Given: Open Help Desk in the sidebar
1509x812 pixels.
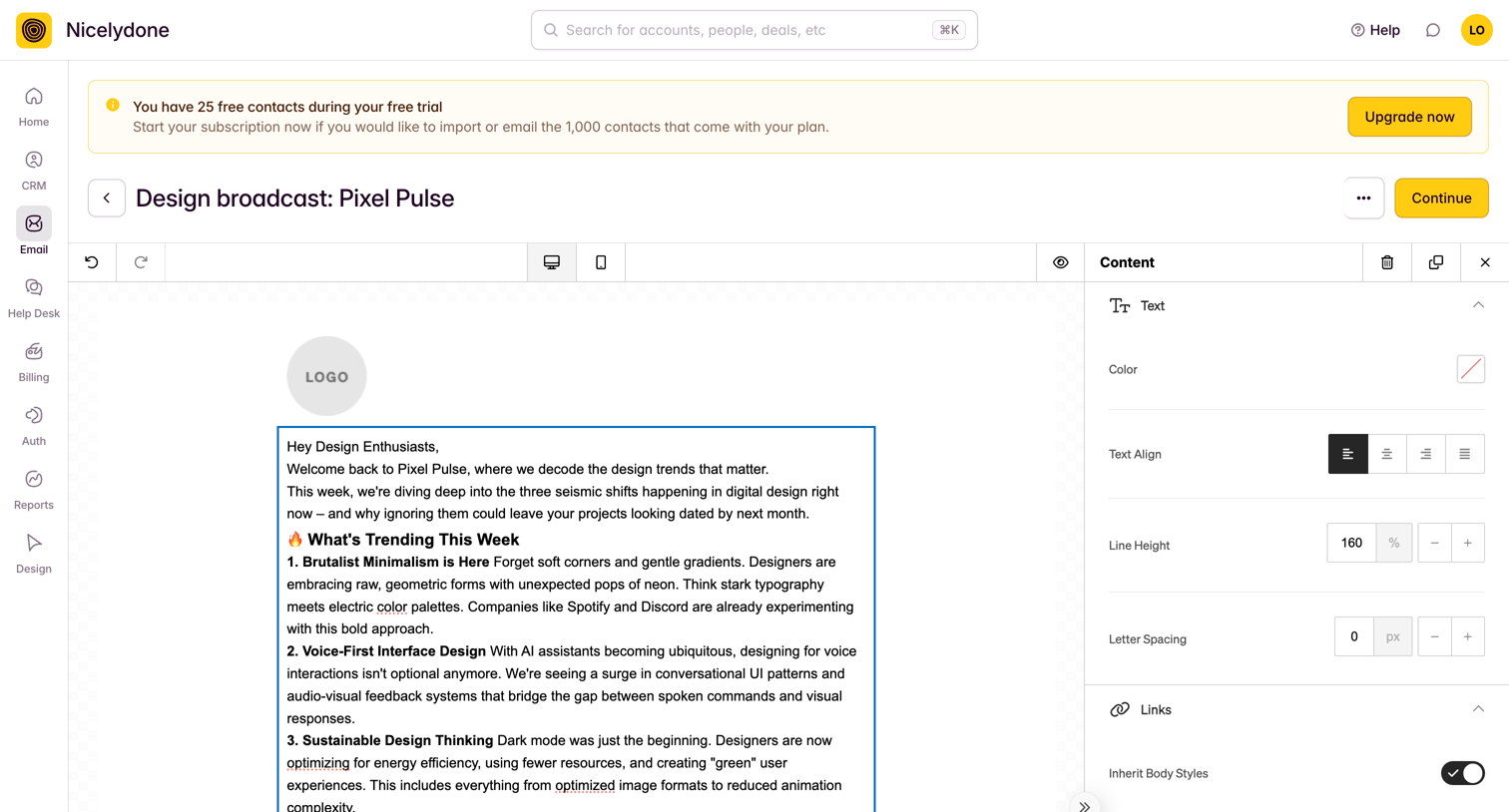Looking at the screenshot, I should pos(34,298).
